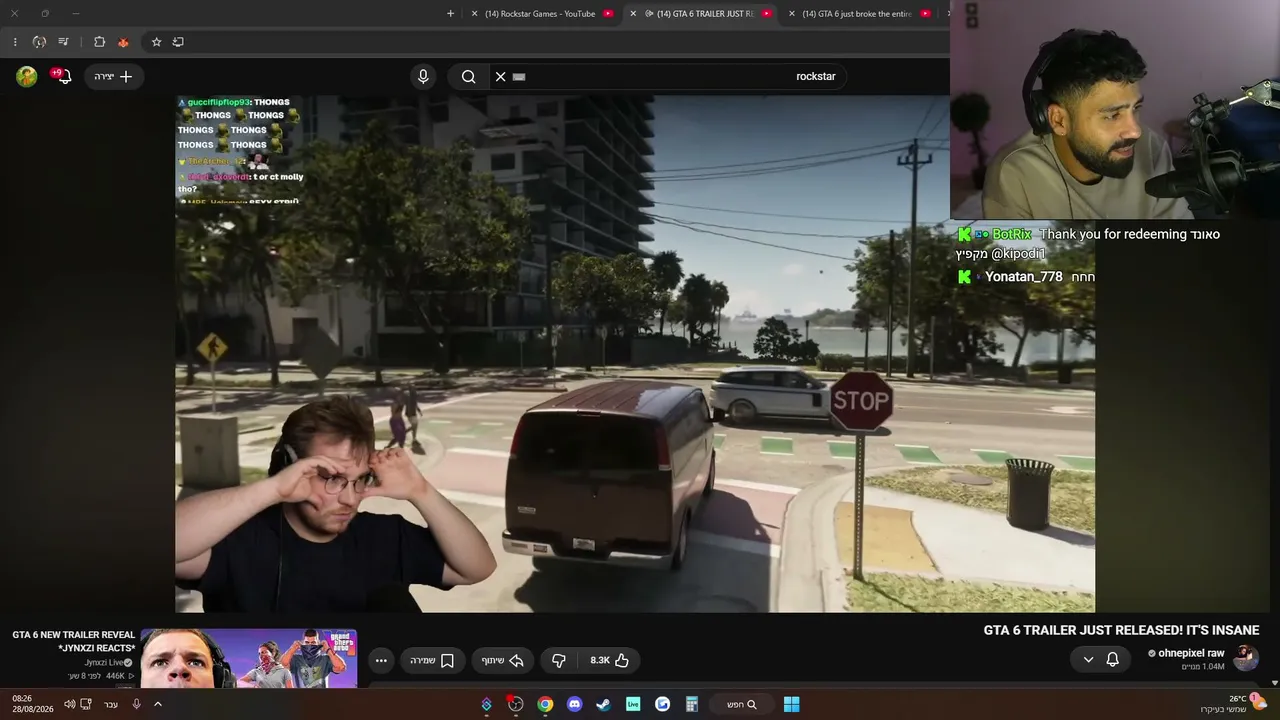Viewport: 1280px width, 720px height.
Task: Switch to GTA 6 just broke the entire tab
Action: coord(857,14)
